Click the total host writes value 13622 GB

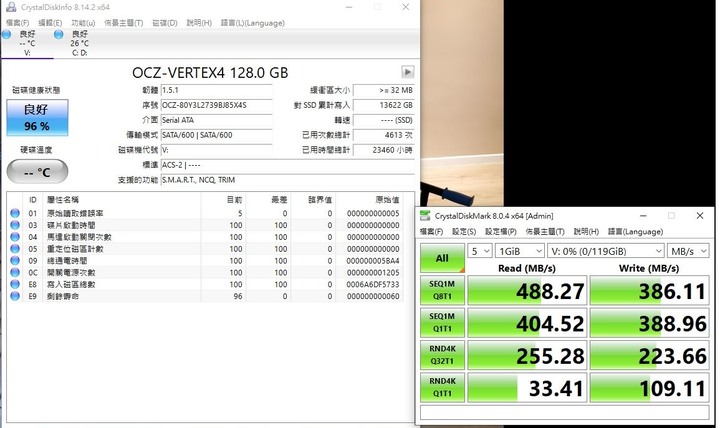coord(383,105)
